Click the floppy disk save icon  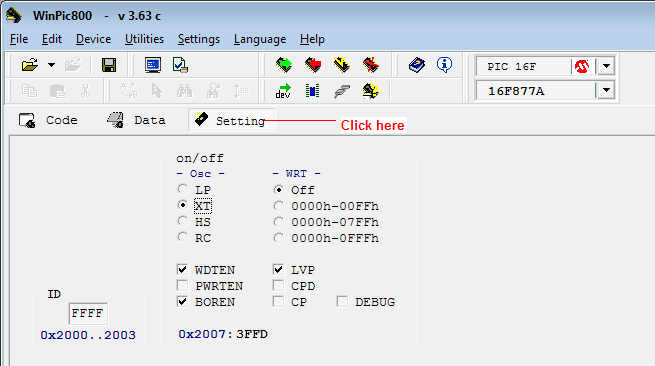109,65
